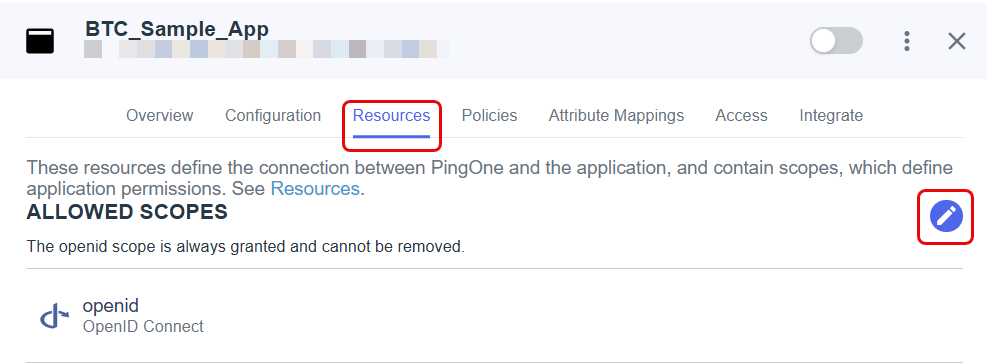Open the Attribute Mappings tab
The image size is (987, 363).
point(616,116)
